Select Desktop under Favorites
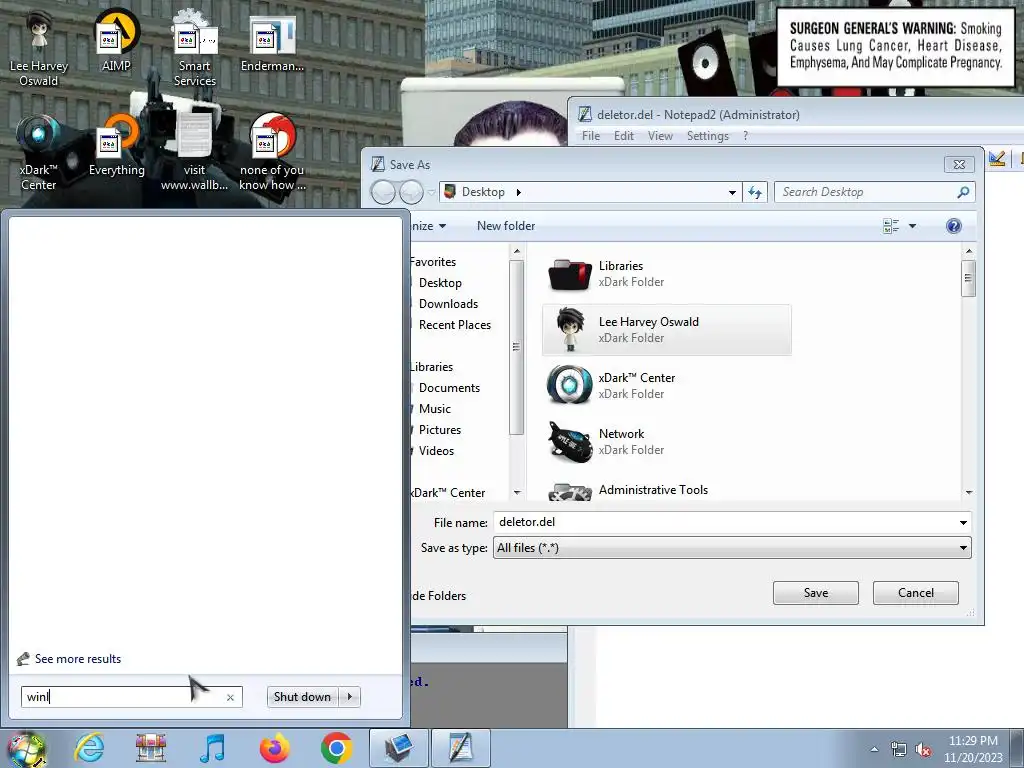Image resolution: width=1024 pixels, height=768 pixels. pos(440,283)
